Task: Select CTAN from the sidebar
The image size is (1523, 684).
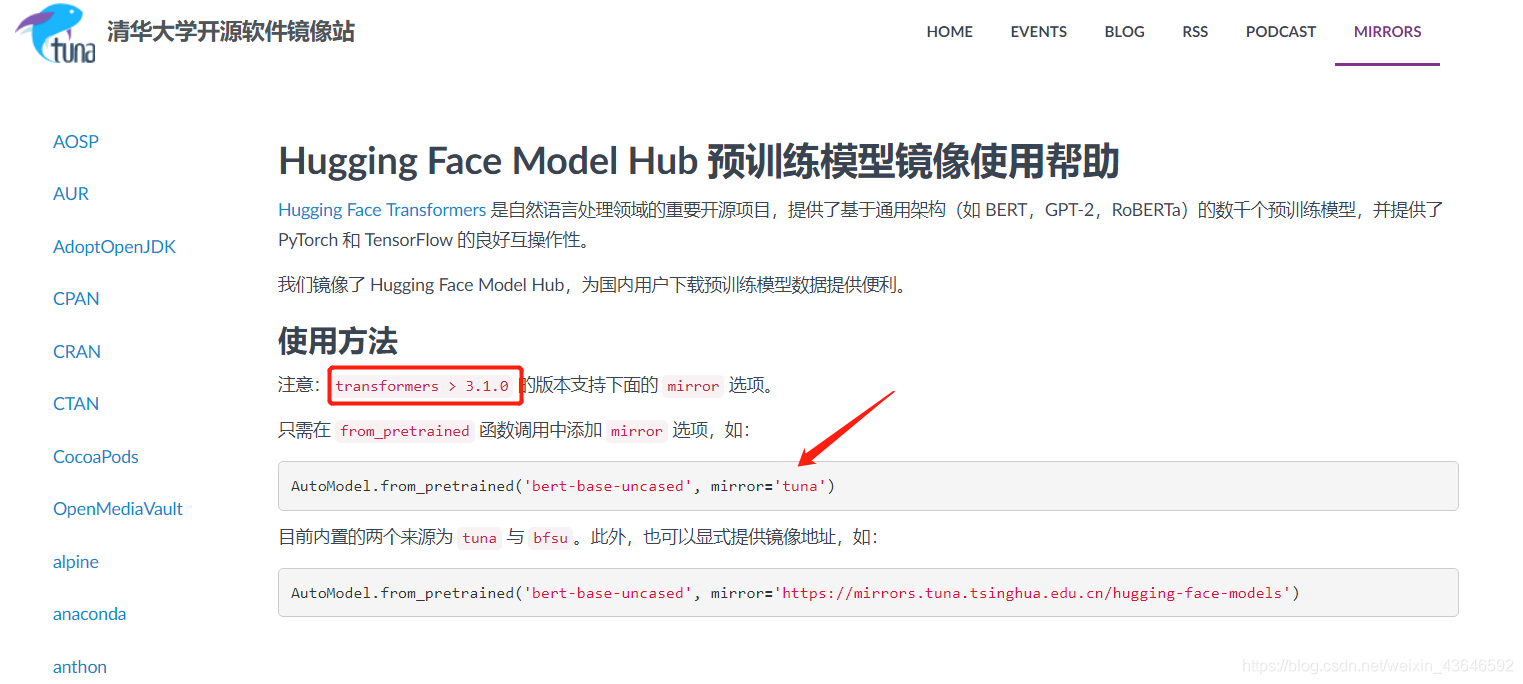Action: pyautogui.click(x=75, y=403)
